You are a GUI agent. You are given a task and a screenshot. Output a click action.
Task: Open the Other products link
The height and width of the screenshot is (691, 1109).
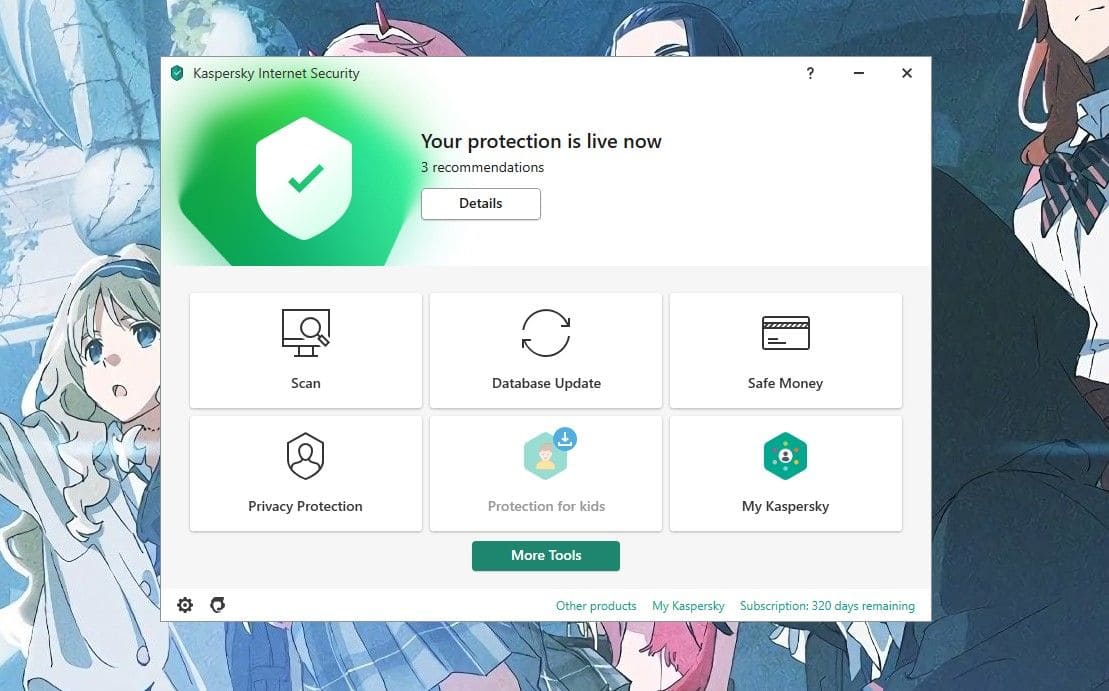tap(596, 606)
